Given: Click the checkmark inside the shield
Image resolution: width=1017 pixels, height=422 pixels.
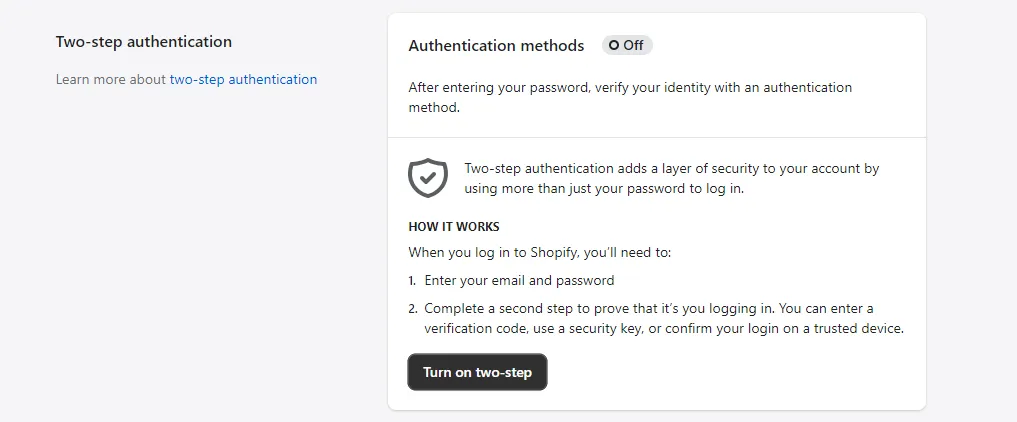Looking at the screenshot, I should click(427, 176).
